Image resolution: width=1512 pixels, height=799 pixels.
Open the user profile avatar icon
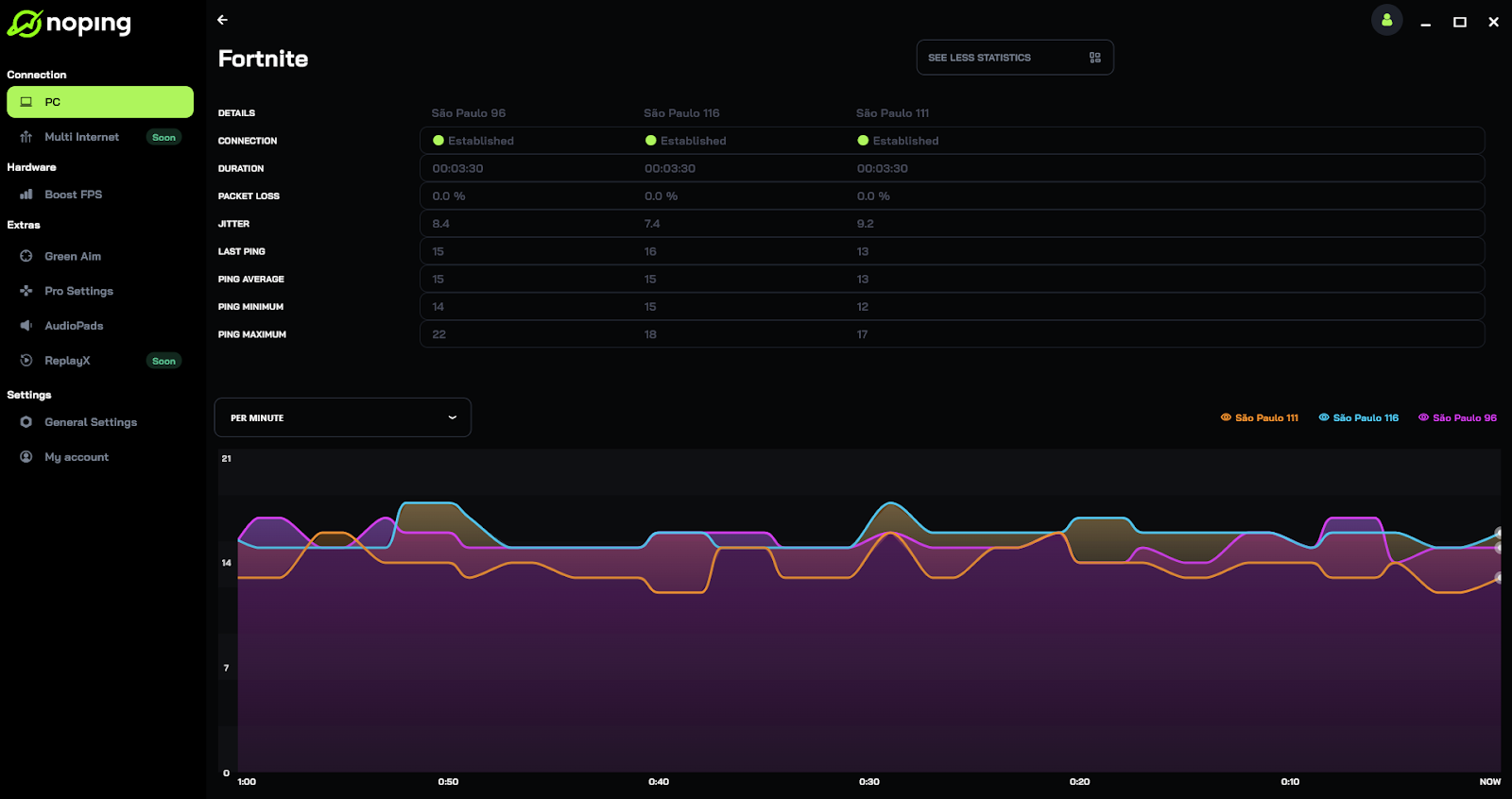pyautogui.click(x=1386, y=20)
